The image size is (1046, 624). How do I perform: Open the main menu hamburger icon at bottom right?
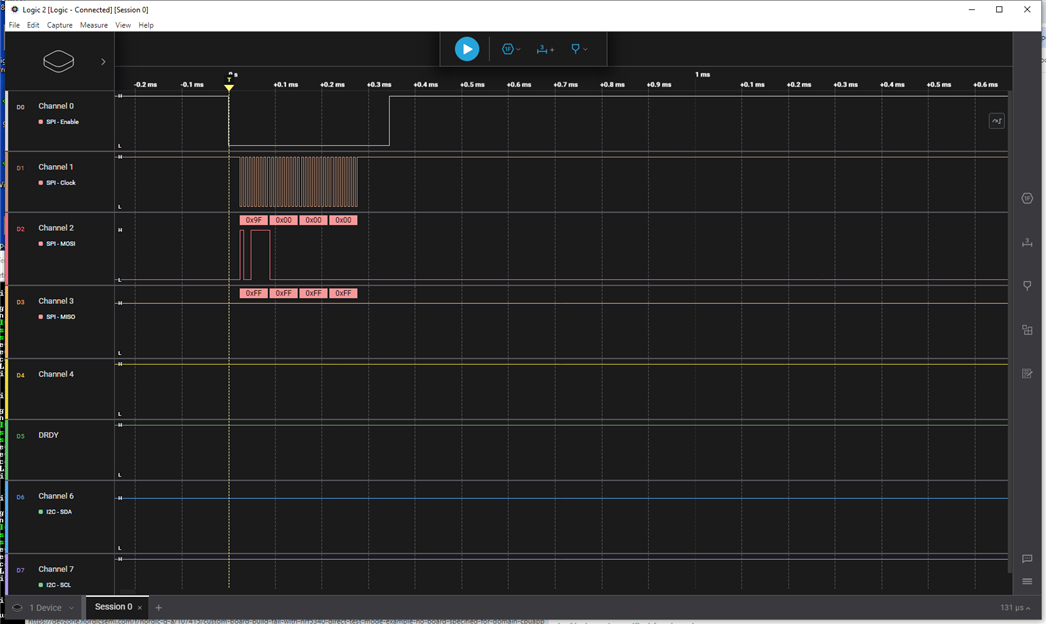point(1027,581)
